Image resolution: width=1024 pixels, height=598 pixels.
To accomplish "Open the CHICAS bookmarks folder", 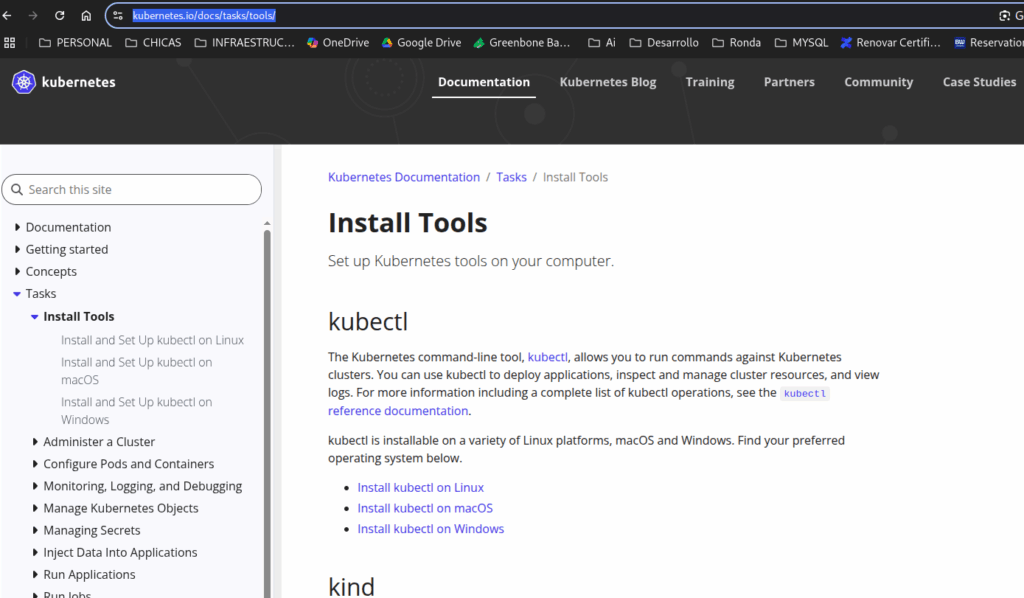I will pyautogui.click(x=153, y=42).
